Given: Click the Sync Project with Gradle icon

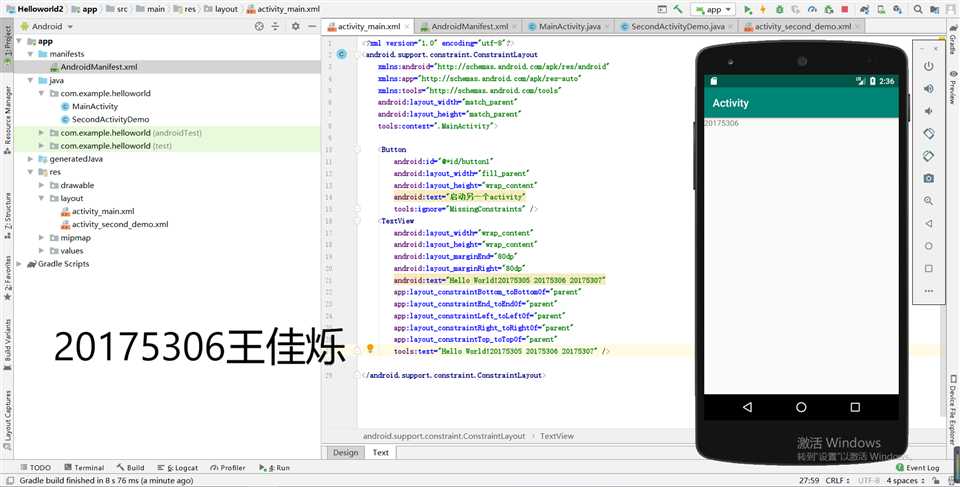Looking at the screenshot, I should (x=864, y=9).
